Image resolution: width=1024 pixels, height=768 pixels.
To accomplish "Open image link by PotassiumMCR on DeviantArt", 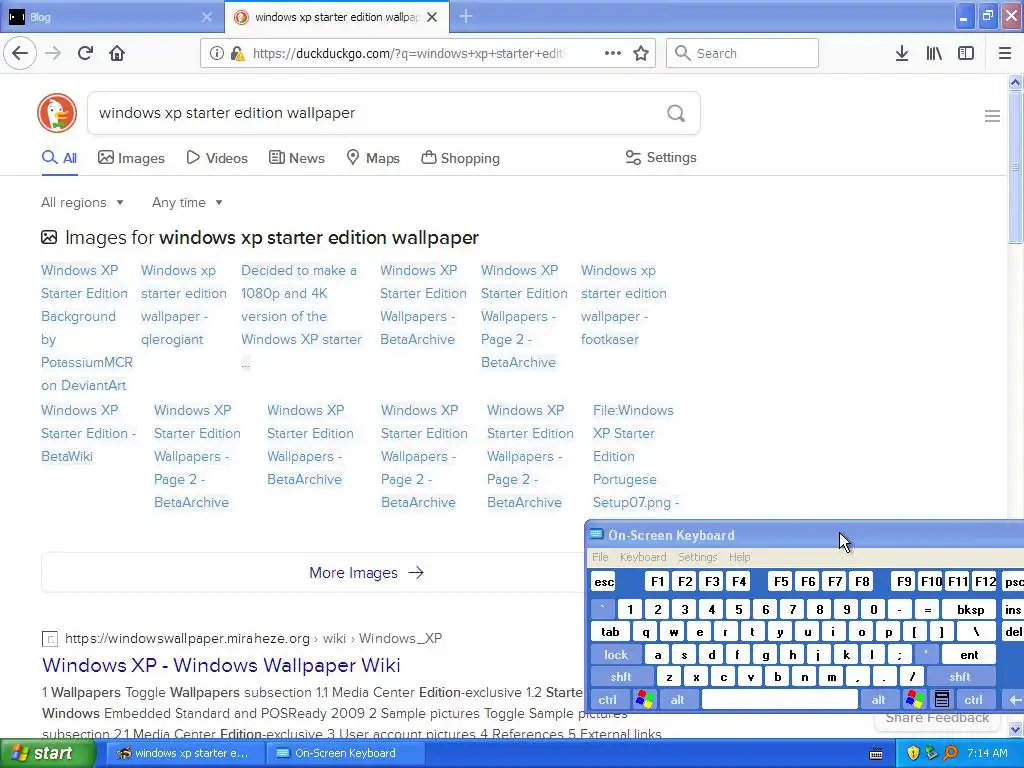I will (86, 328).
